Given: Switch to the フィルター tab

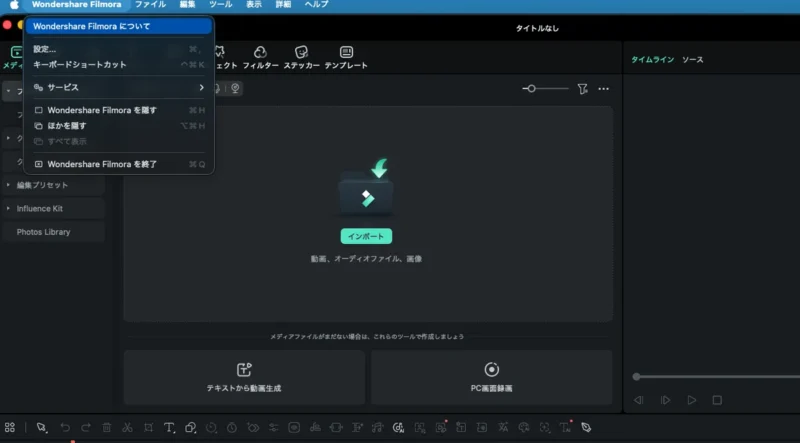Looking at the screenshot, I should point(260,57).
